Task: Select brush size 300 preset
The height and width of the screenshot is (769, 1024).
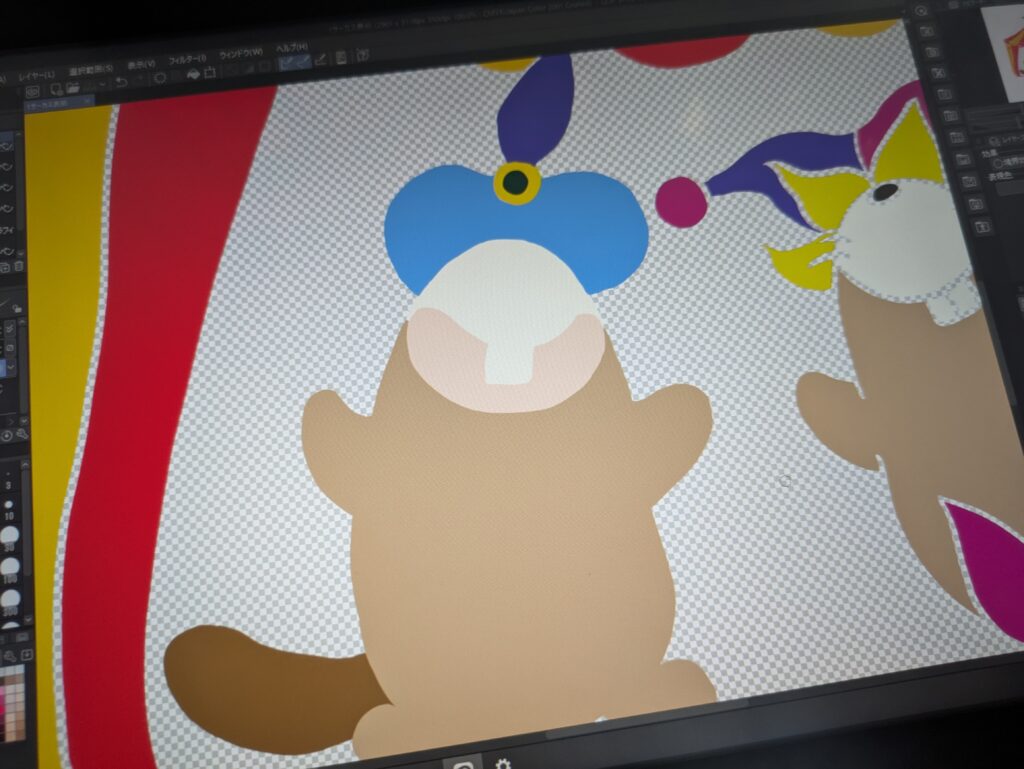Action: (10, 600)
